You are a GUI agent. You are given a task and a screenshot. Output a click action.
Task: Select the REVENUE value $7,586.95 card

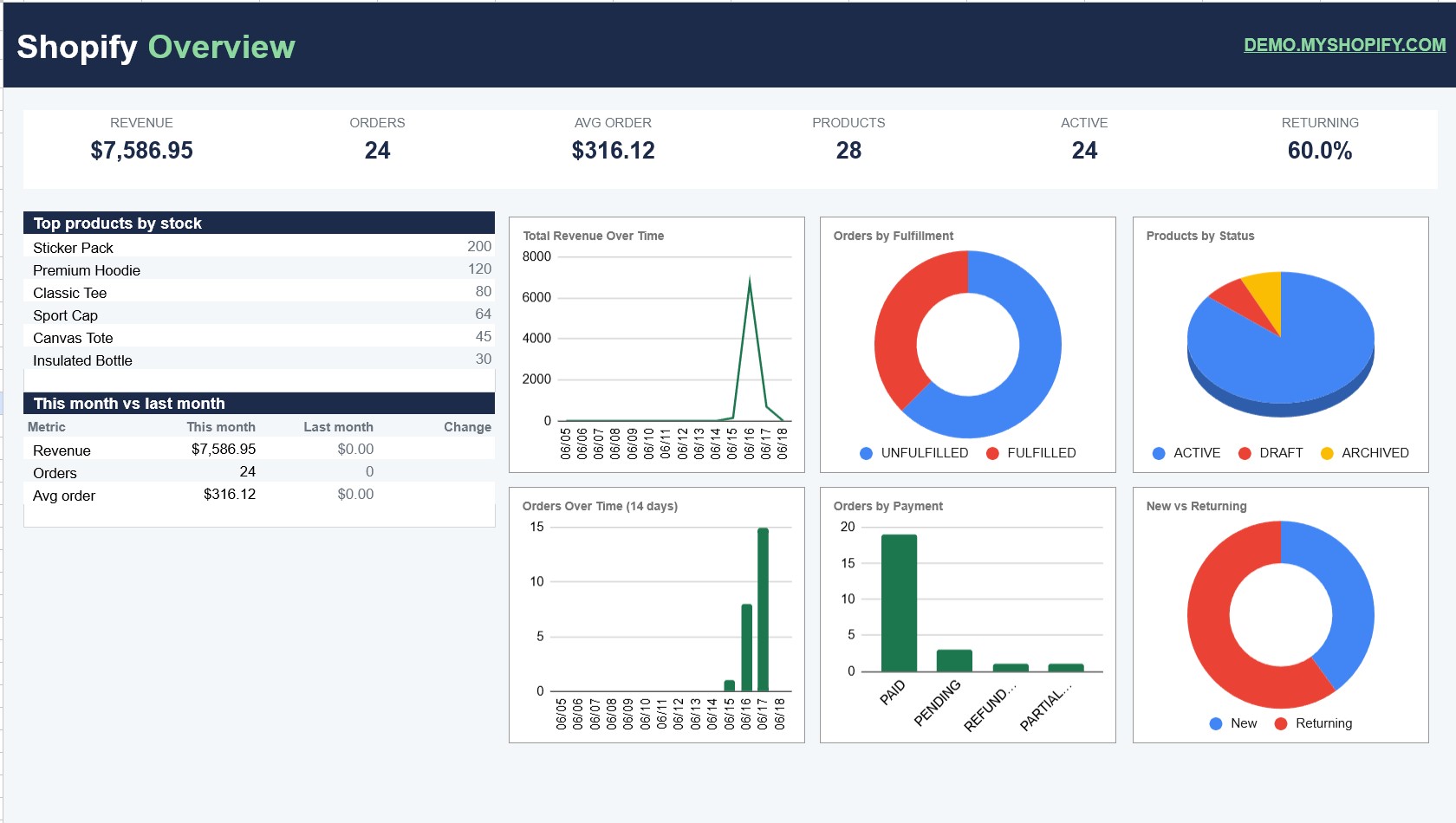[x=142, y=151]
